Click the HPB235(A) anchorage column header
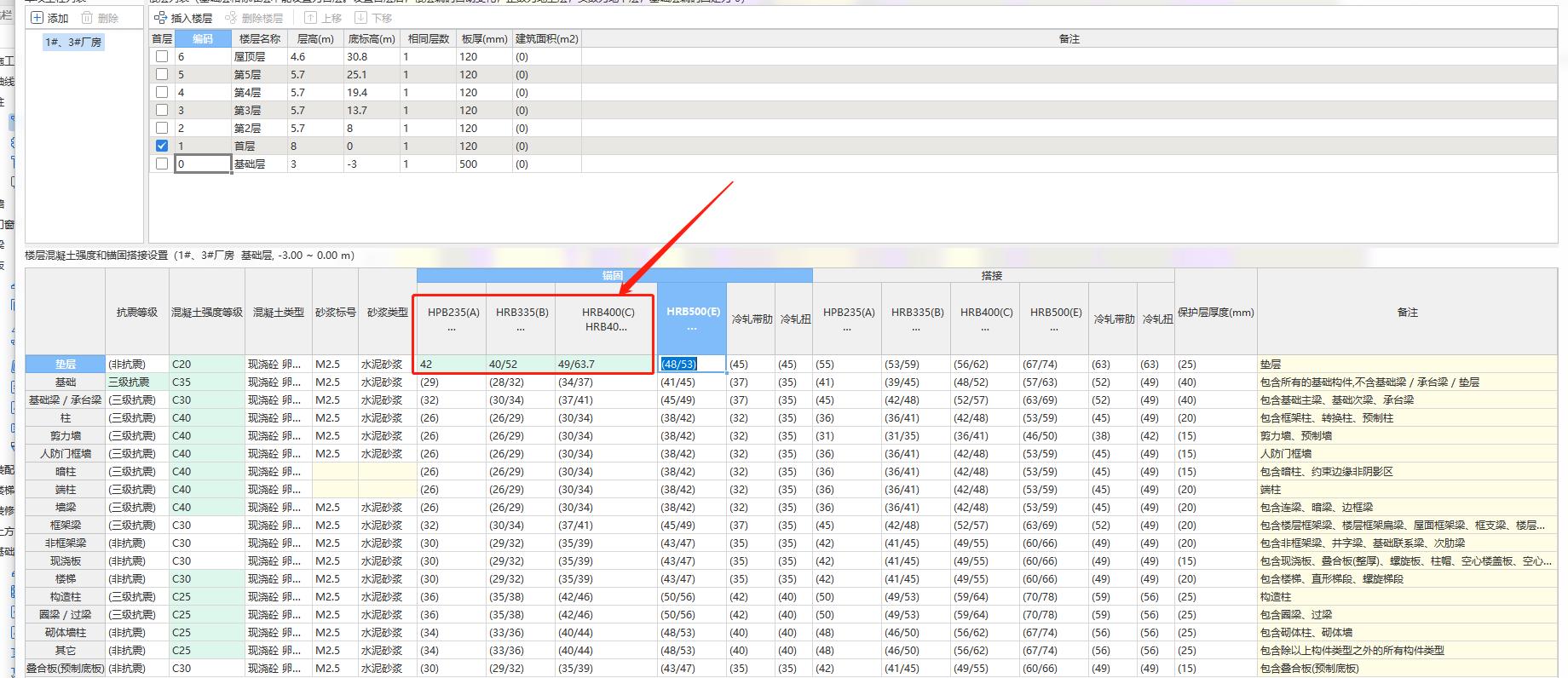This screenshot has height=678, width=1568. coord(452,319)
